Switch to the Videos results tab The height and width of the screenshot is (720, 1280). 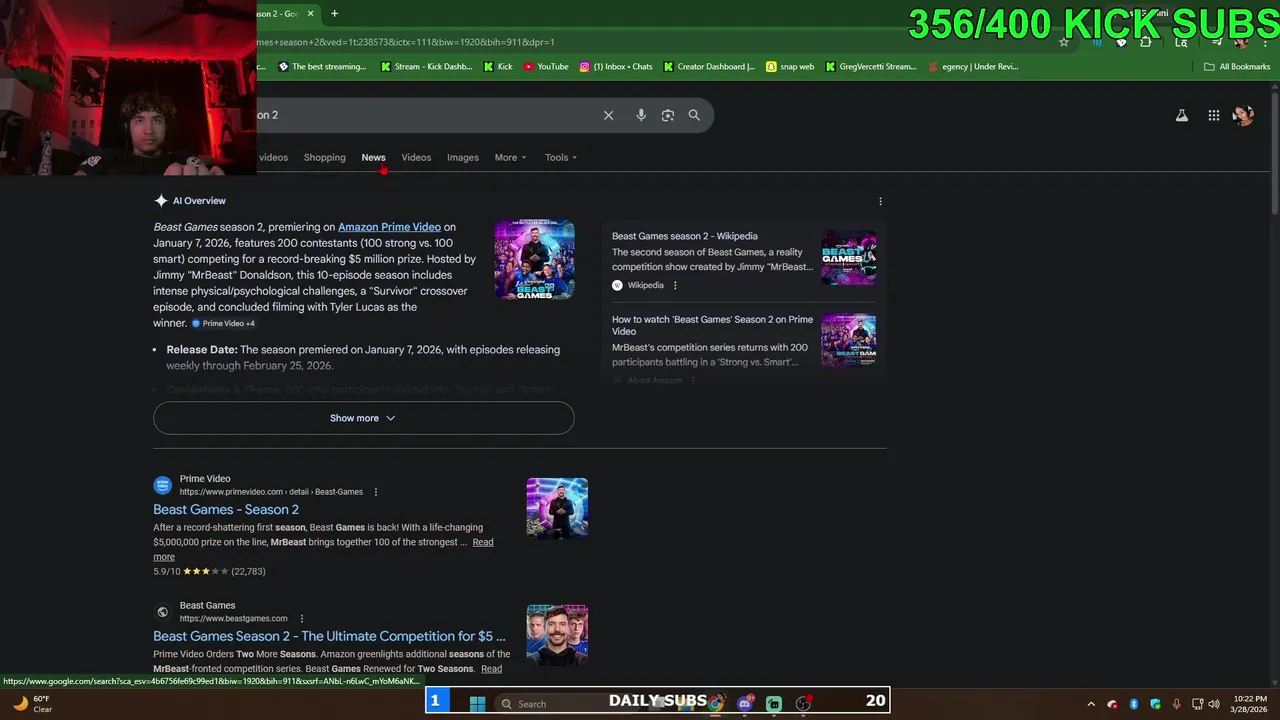(x=416, y=158)
